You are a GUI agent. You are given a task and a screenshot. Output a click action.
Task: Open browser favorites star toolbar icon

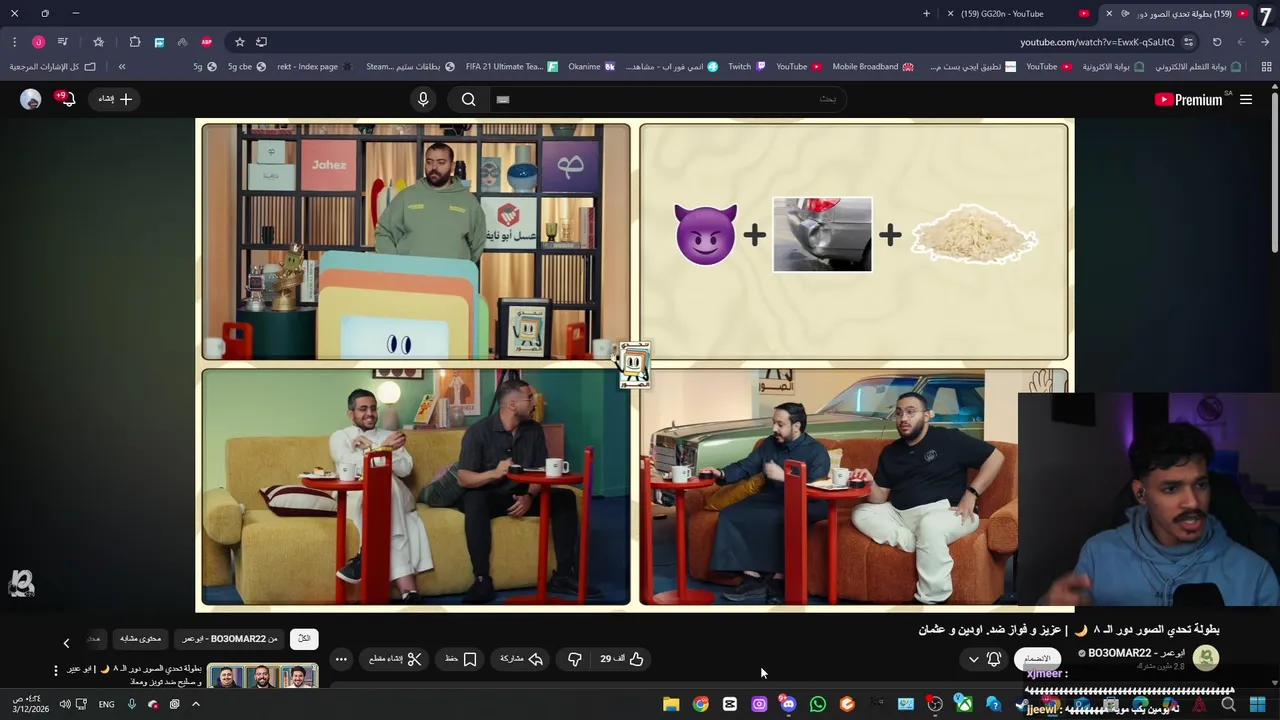click(x=98, y=42)
